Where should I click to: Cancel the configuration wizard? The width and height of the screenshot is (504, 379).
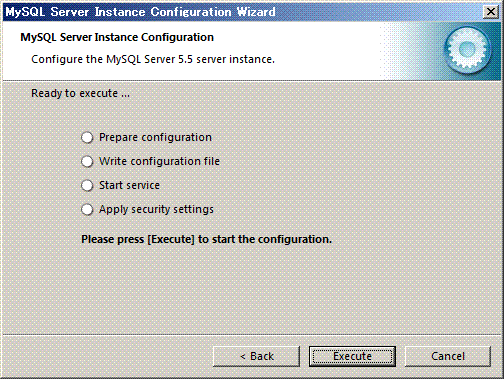(x=448, y=356)
